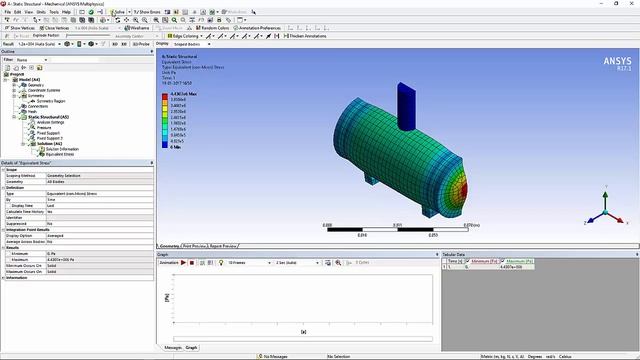Image resolution: width=640 pixels, height=360 pixels.
Task: Select the Mesh tree item
Action: tap(32, 111)
